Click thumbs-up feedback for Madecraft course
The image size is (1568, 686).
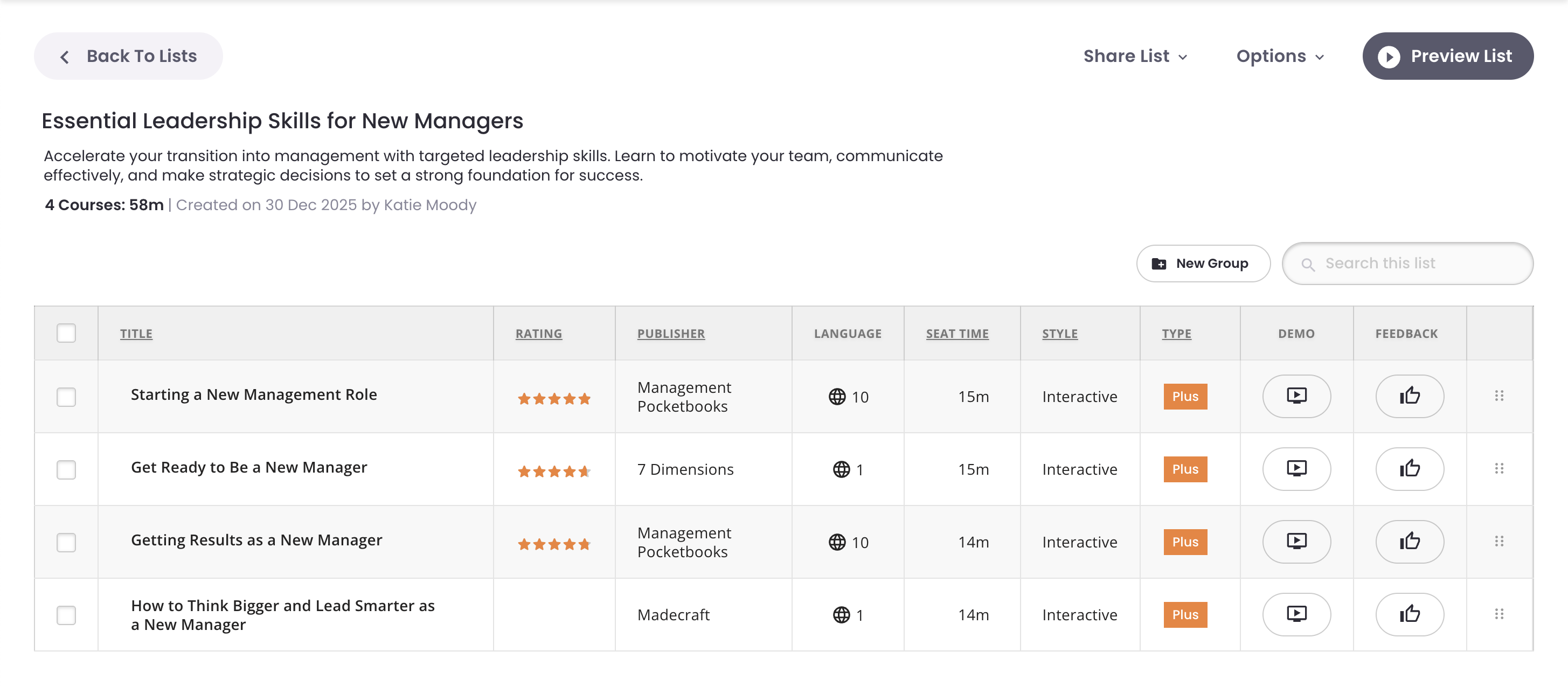1409,614
